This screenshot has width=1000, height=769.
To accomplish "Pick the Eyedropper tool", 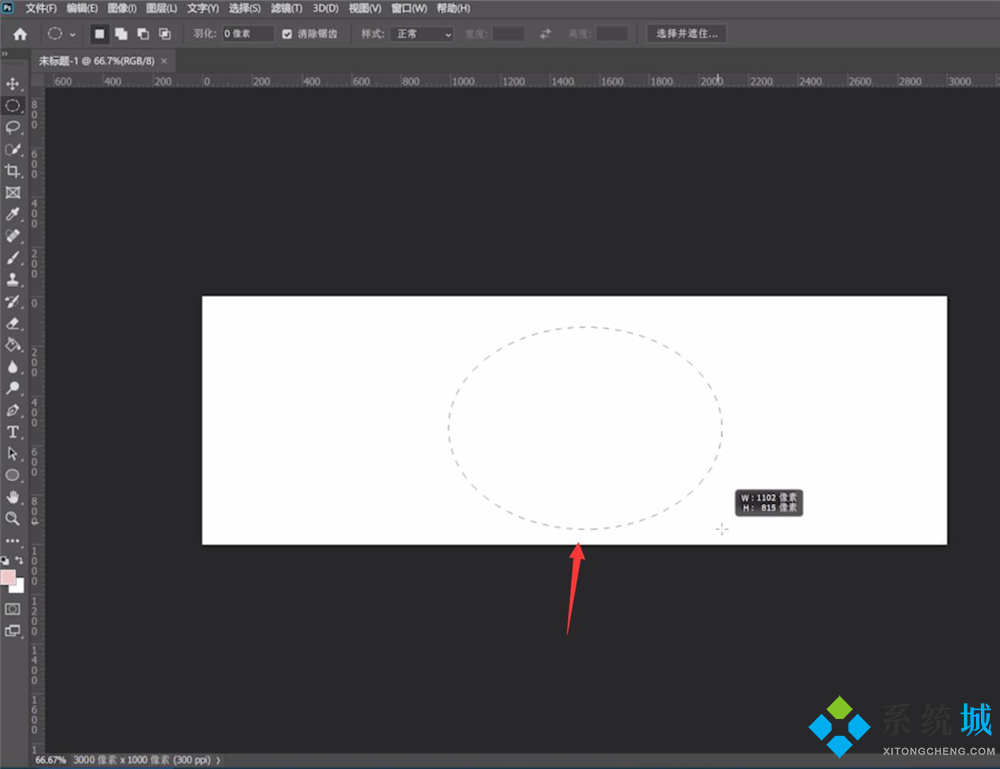I will tap(13, 214).
